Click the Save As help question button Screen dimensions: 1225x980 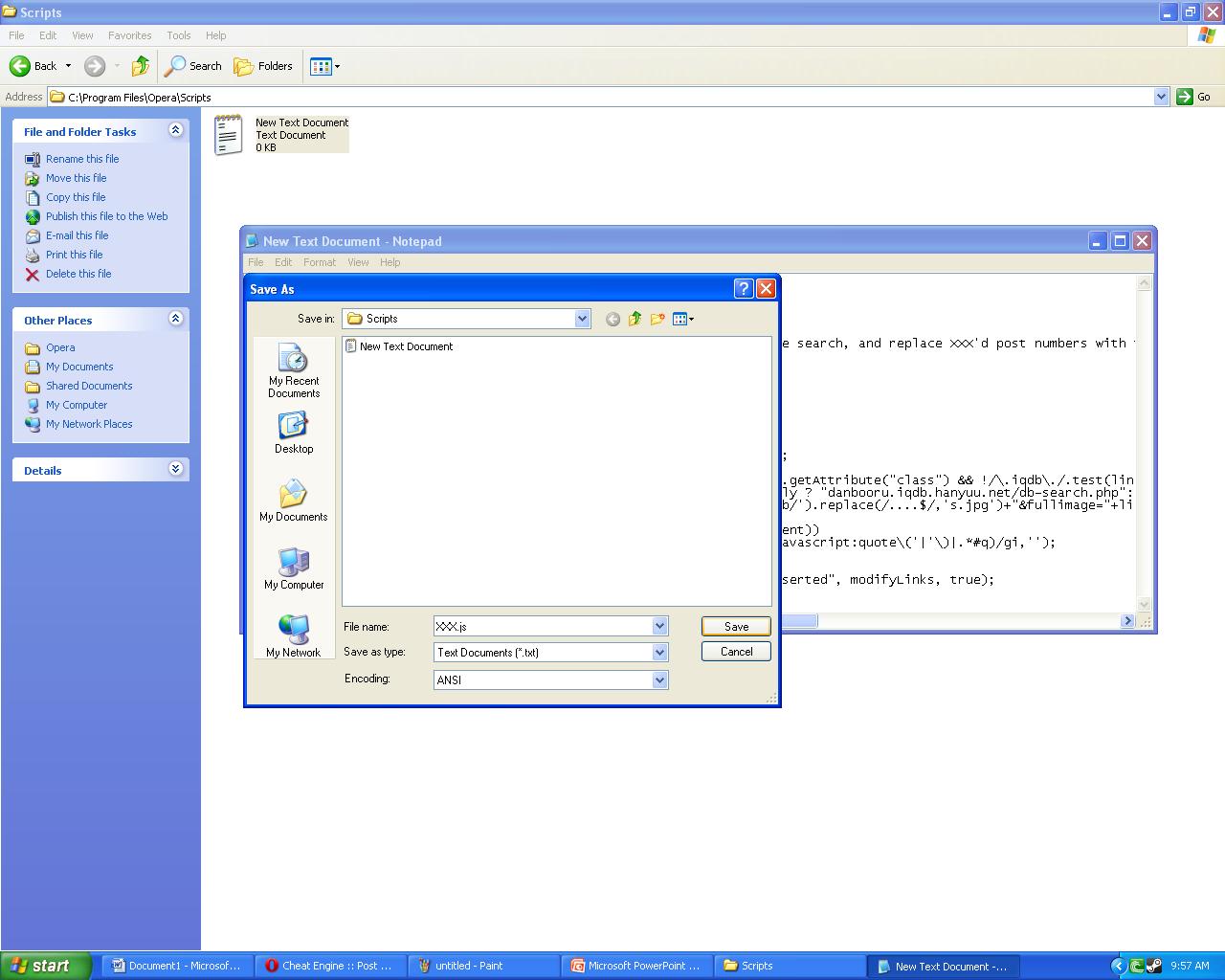pos(744,288)
